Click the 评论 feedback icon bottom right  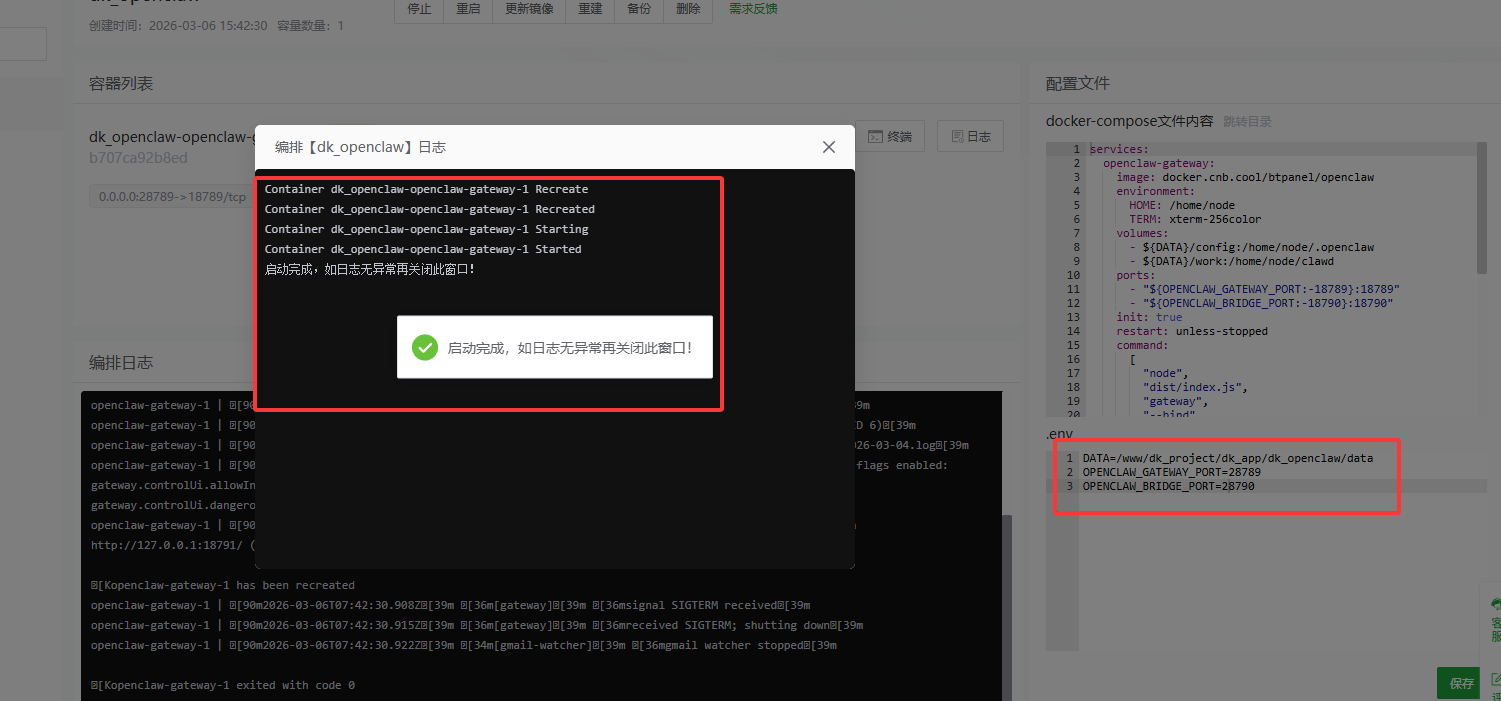(1496, 680)
